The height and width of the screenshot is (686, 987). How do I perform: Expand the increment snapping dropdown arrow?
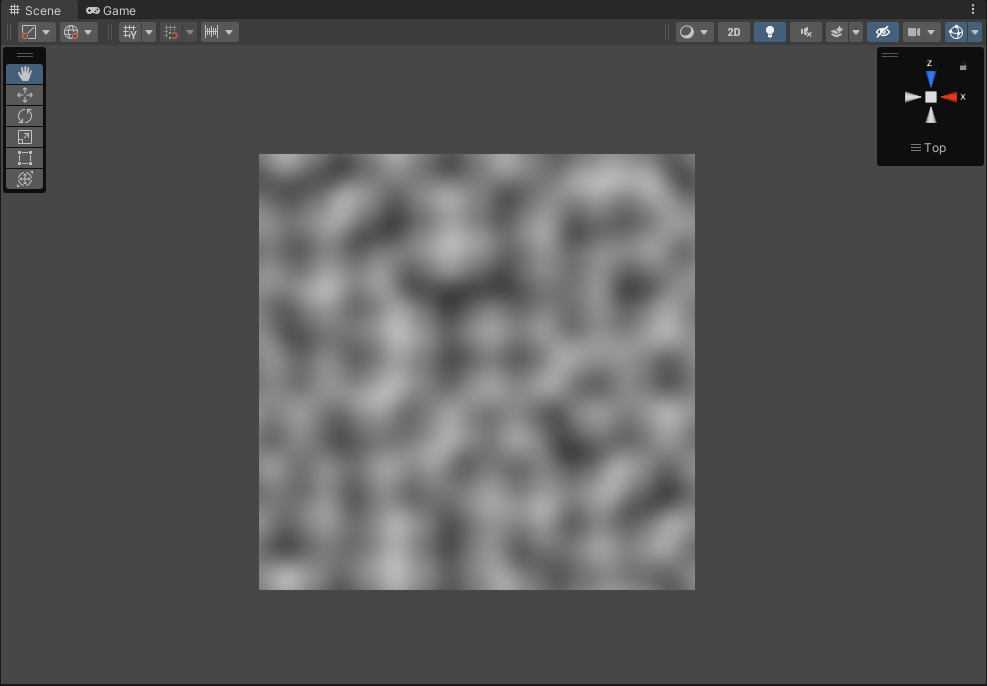click(229, 32)
